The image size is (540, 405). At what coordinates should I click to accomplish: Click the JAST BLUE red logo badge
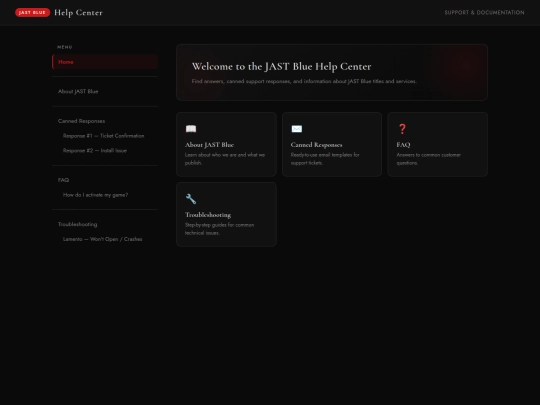tap(32, 12)
